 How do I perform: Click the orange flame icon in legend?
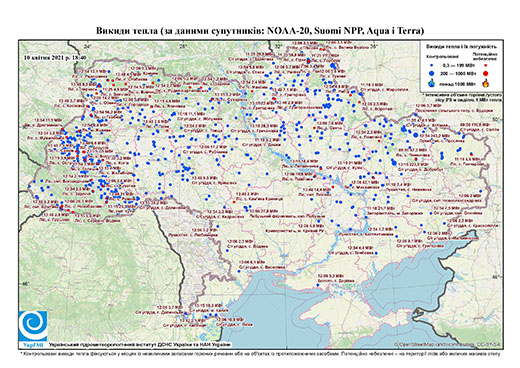point(486,83)
